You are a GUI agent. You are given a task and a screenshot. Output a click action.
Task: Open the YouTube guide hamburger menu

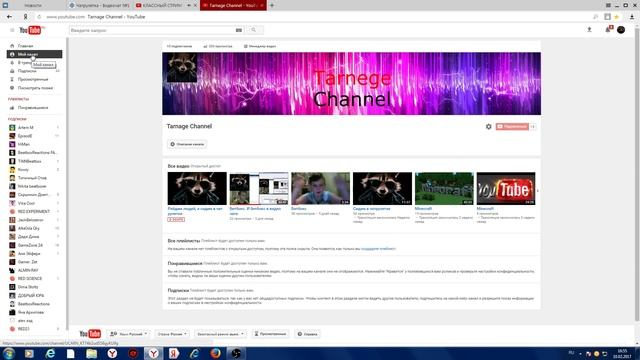pos(12,30)
